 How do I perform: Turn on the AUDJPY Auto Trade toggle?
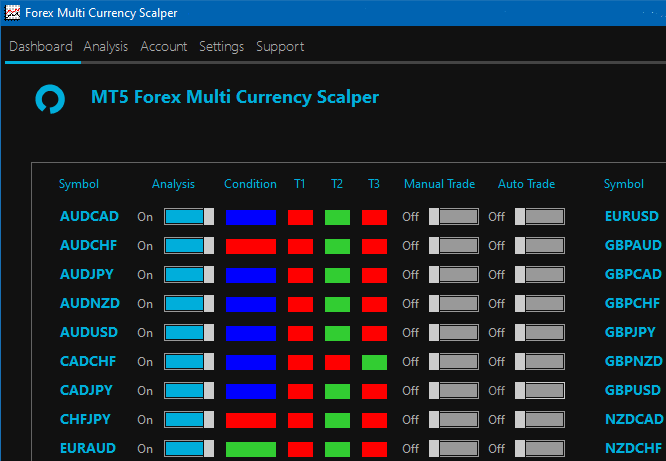point(540,274)
